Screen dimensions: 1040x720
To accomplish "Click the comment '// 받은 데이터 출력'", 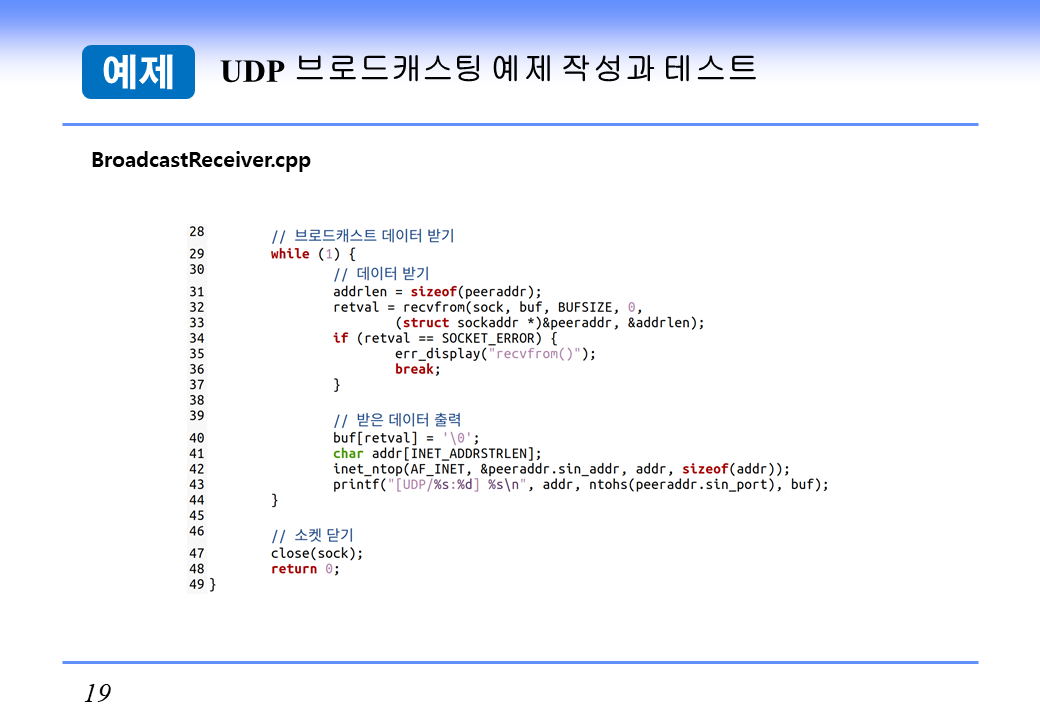I will 397,420.
